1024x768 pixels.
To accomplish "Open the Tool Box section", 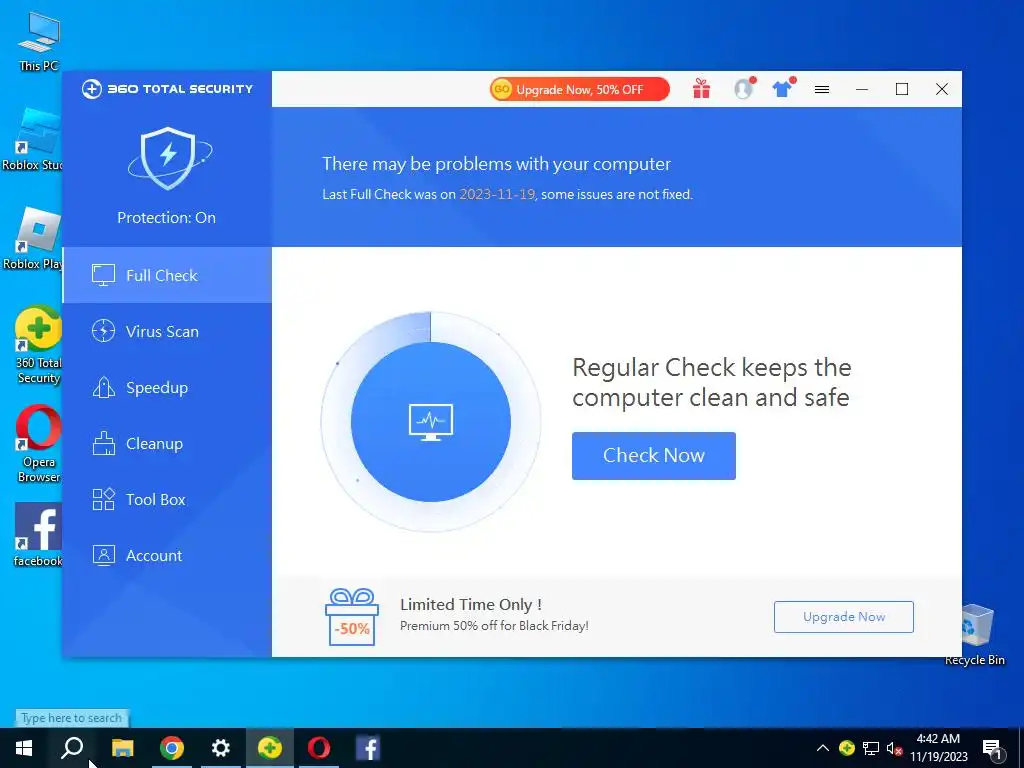I will pyautogui.click(x=167, y=500).
